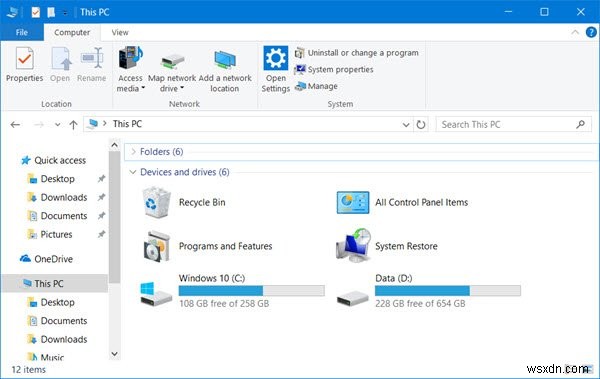Open Documents under Quick access
The image size is (600, 379).
(57, 216)
